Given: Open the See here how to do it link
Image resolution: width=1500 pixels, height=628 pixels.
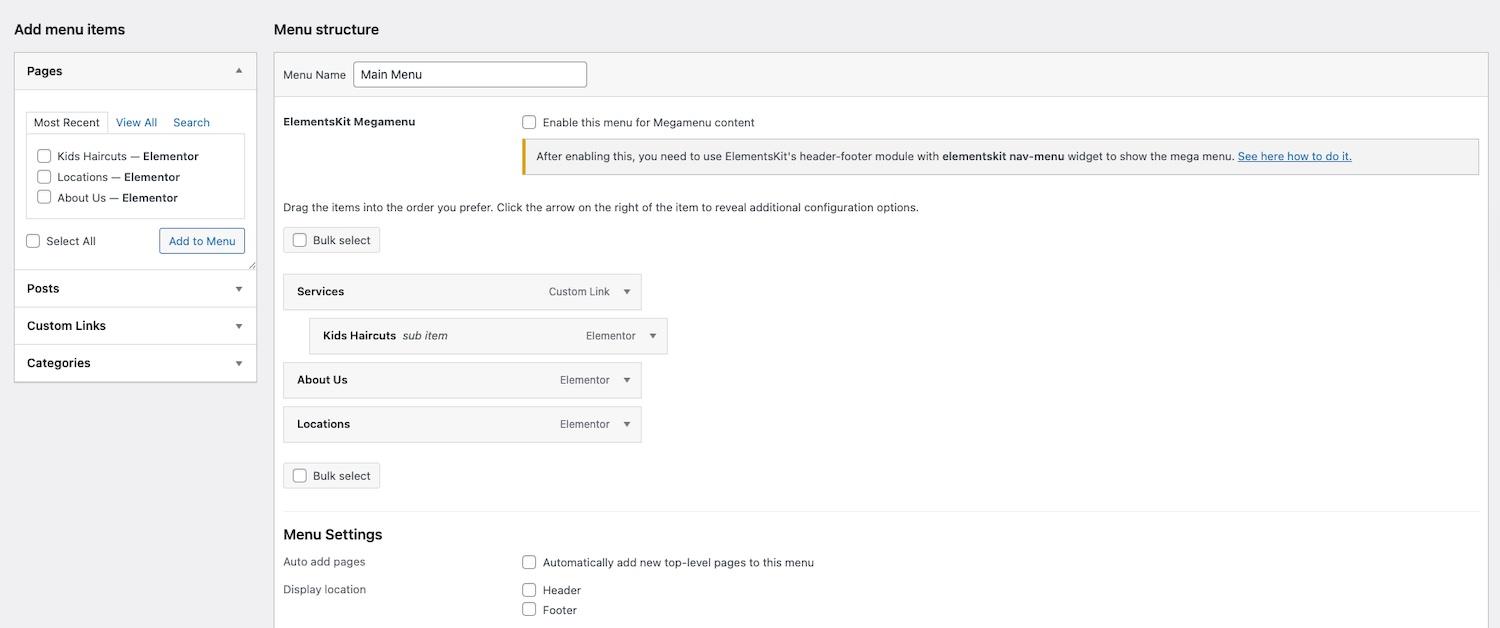Looking at the screenshot, I should click(x=1294, y=156).
